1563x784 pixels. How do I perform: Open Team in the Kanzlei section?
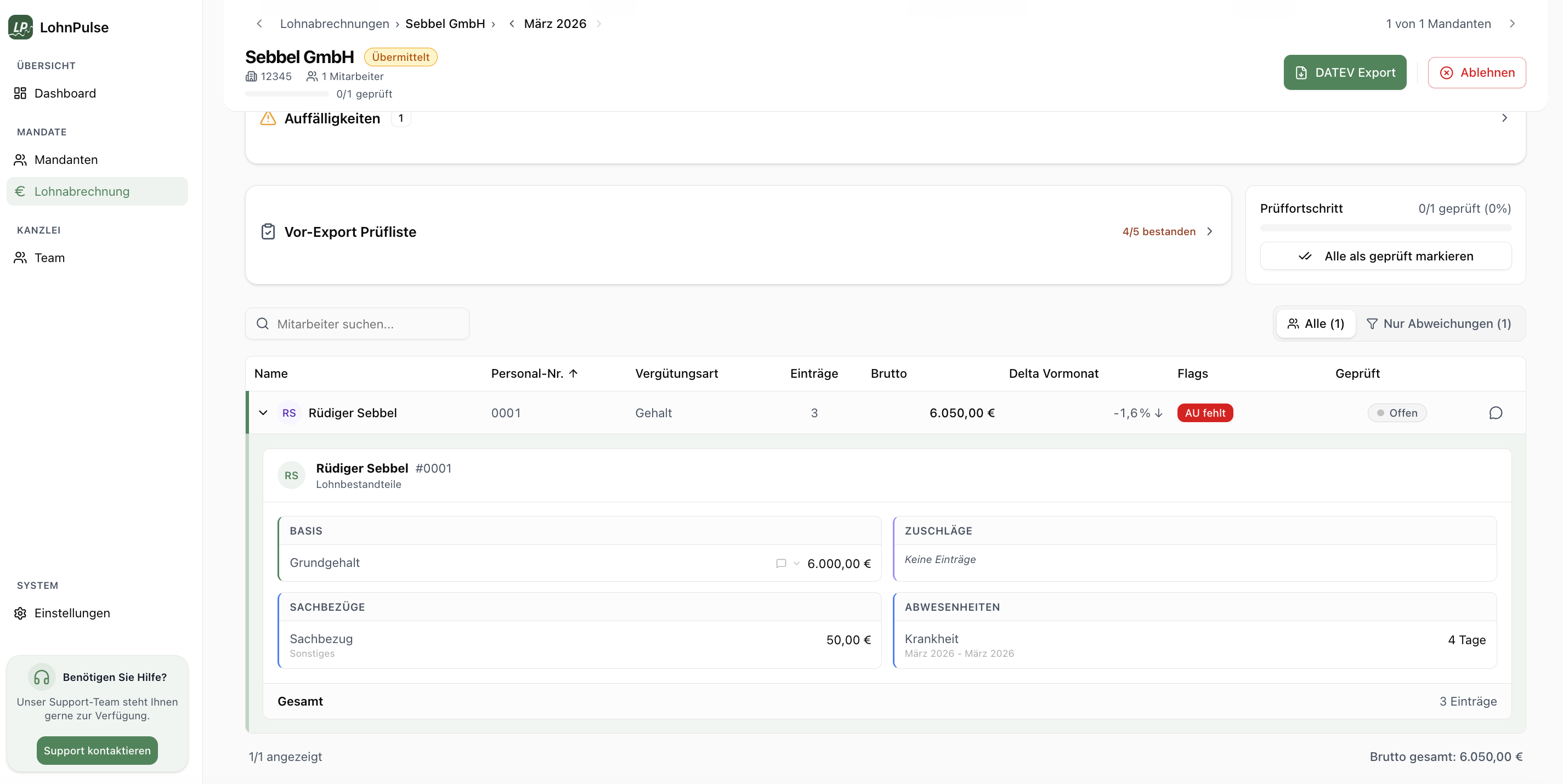tap(49, 258)
